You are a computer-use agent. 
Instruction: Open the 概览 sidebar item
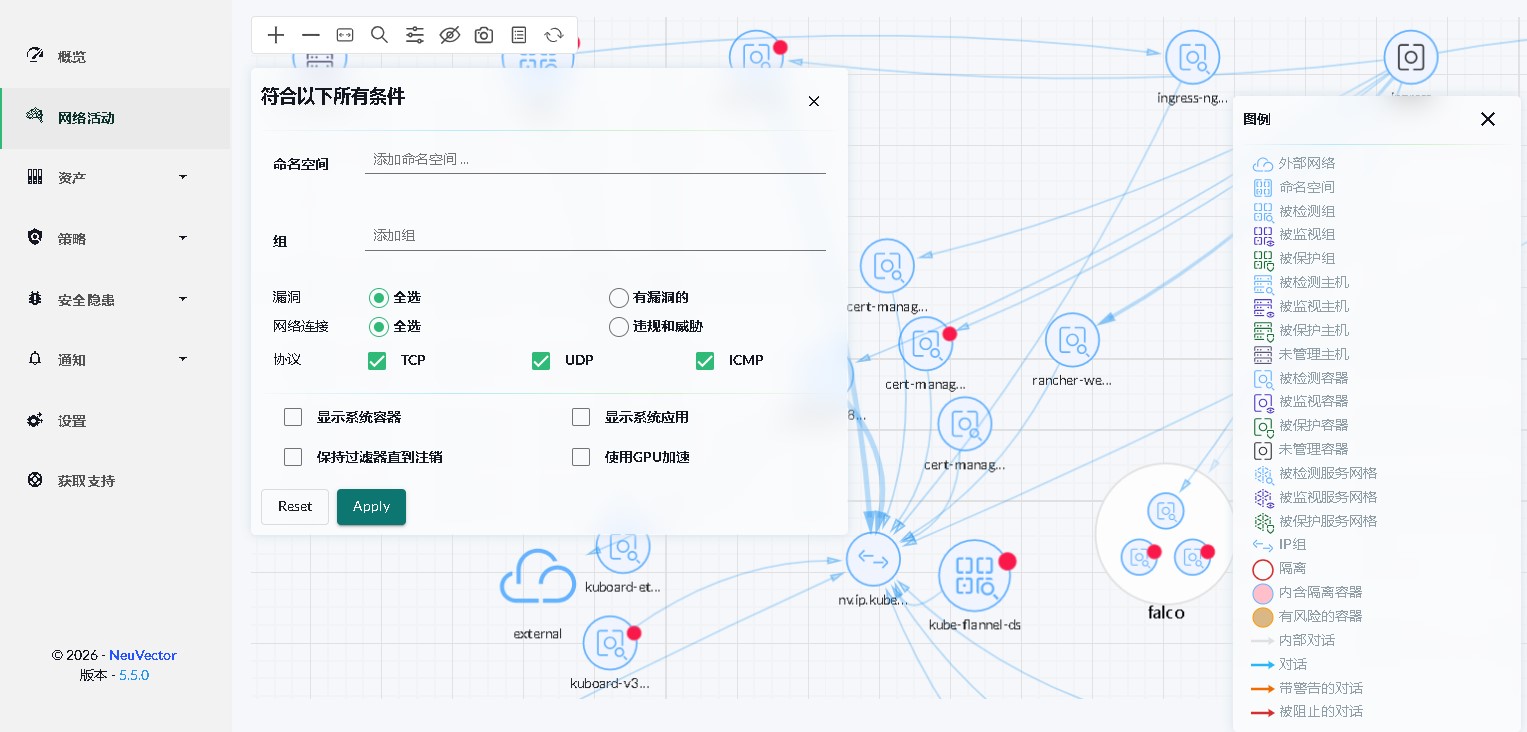72,57
